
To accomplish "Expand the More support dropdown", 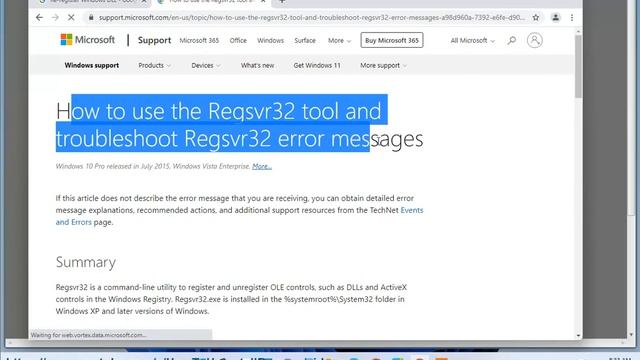I will [383, 65].
